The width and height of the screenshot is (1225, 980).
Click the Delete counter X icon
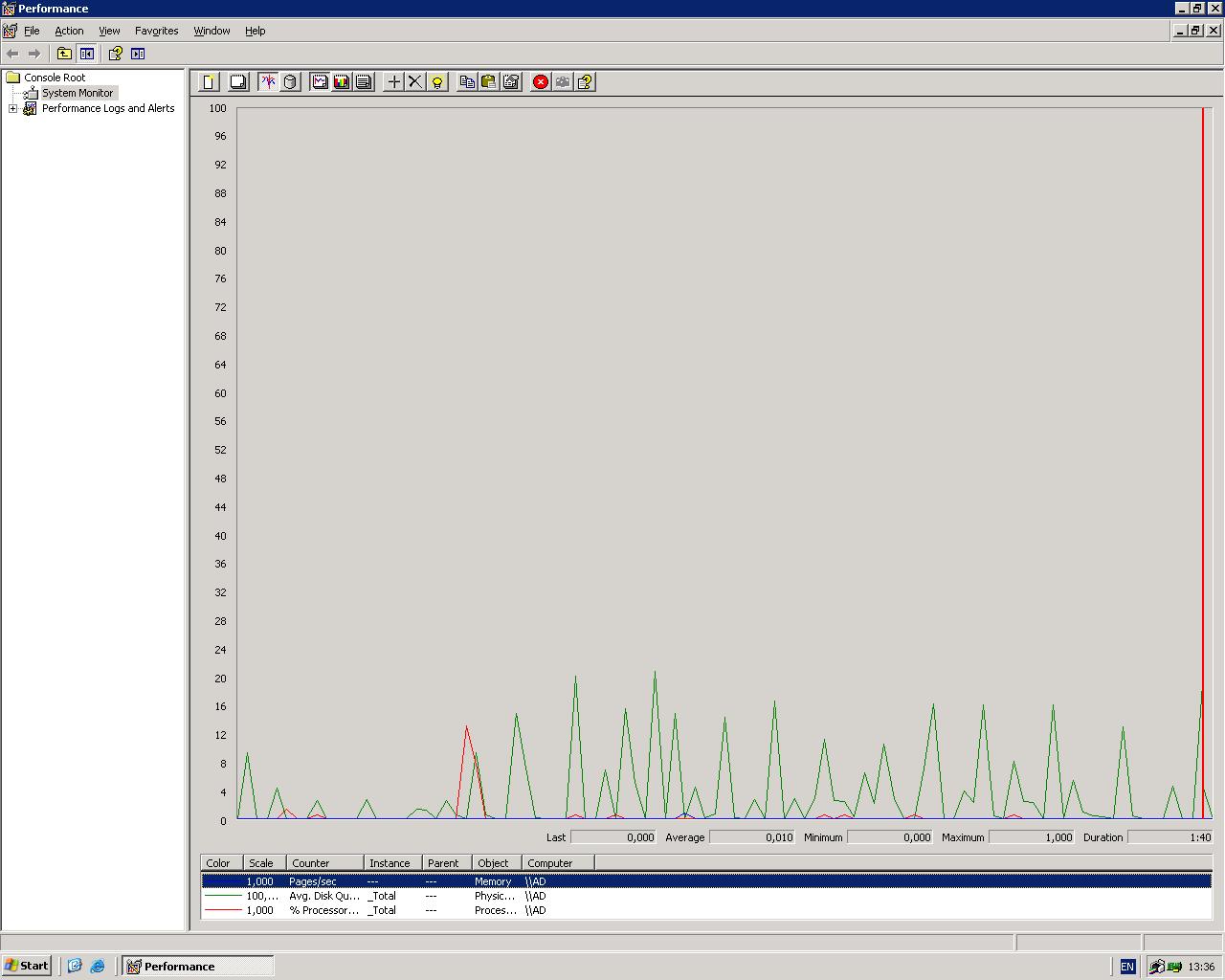click(x=415, y=81)
